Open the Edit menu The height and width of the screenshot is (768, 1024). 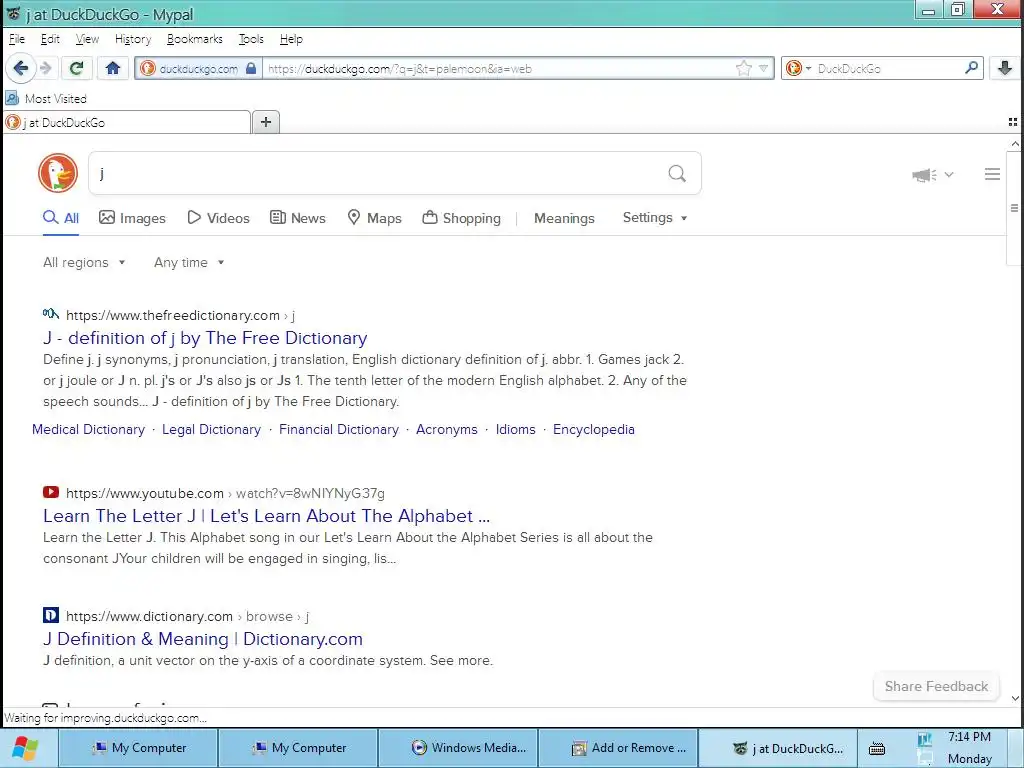click(x=50, y=39)
